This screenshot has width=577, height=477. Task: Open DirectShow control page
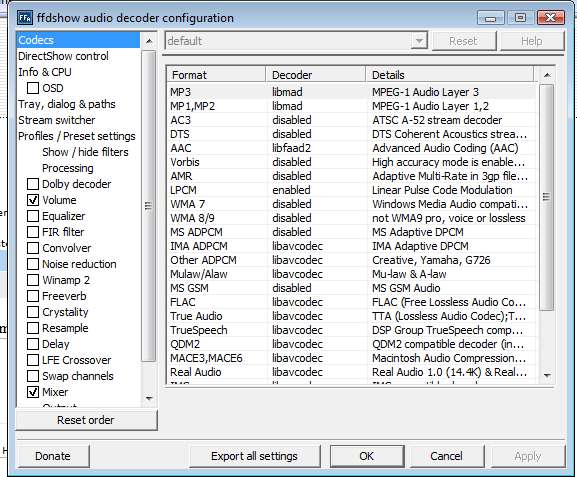coord(63,56)
